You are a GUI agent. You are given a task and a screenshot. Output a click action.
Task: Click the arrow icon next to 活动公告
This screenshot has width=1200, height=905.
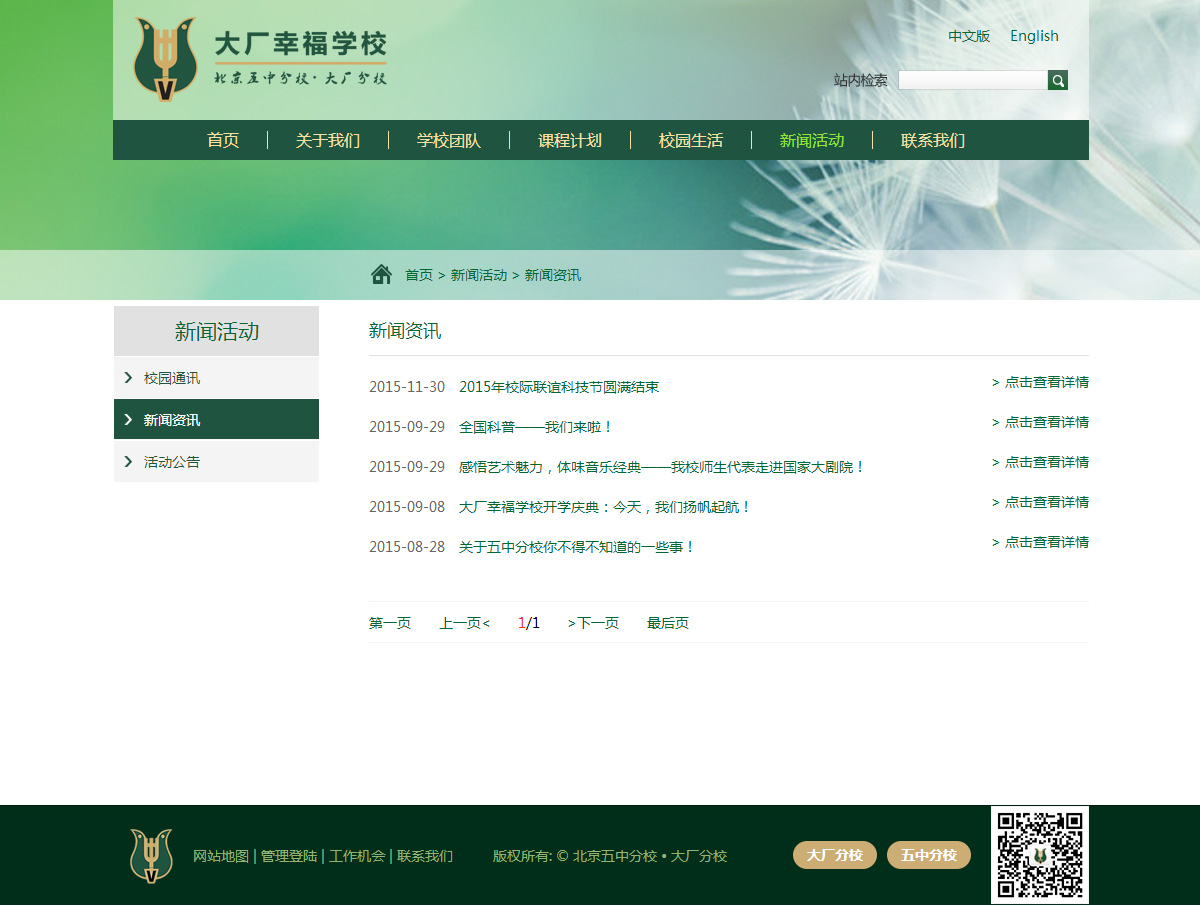point(128,461)
